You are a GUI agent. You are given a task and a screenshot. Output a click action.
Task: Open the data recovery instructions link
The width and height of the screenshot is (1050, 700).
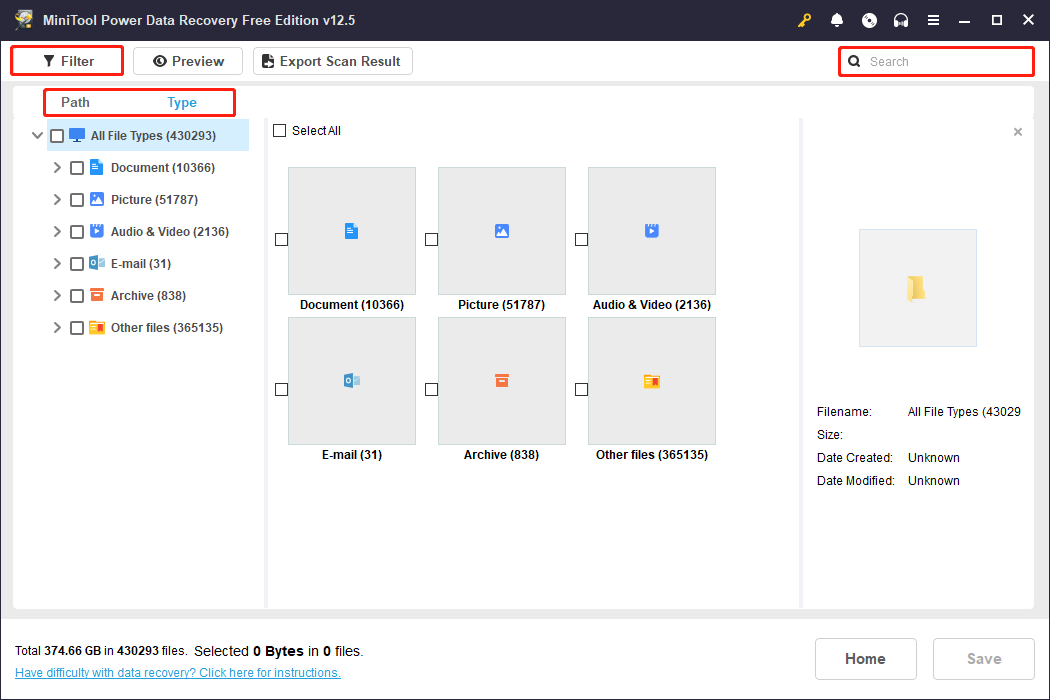pos(178,673)
